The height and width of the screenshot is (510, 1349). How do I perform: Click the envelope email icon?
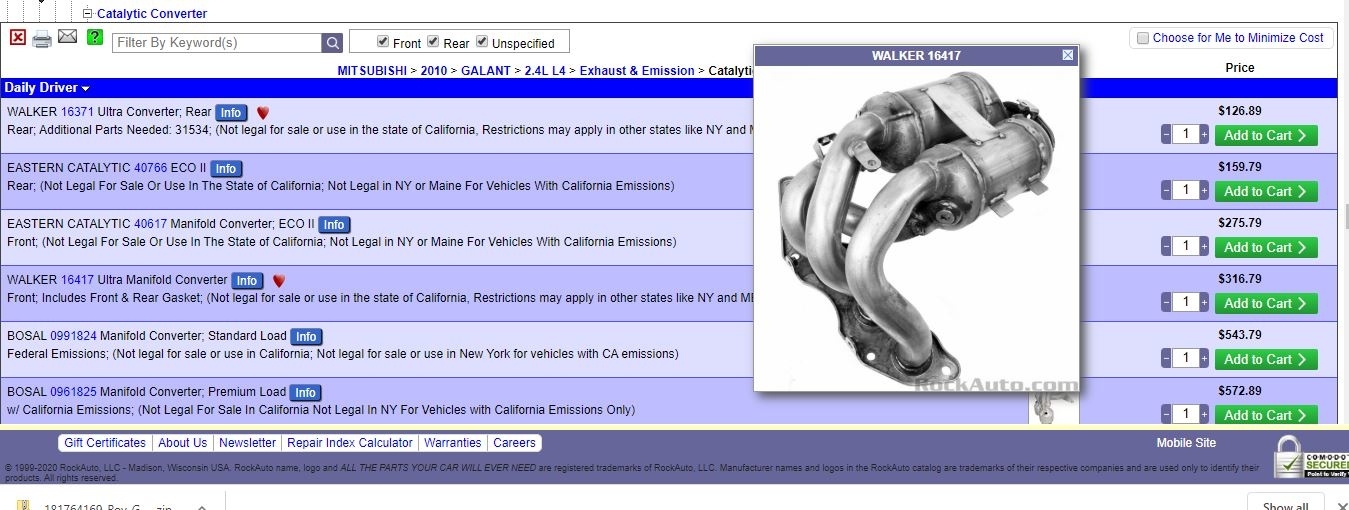pyautogui.click(x=67, y=37)
